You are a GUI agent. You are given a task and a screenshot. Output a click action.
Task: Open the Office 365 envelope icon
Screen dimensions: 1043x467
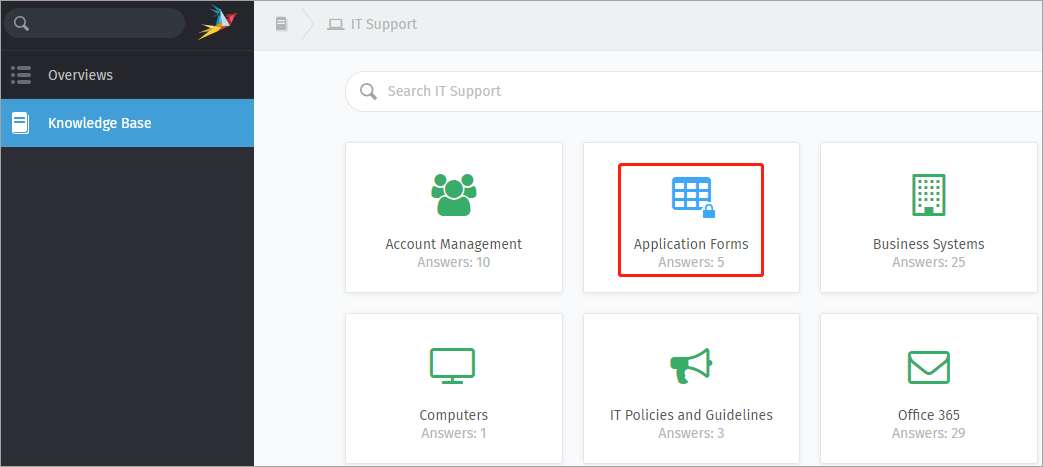tap(929, 367)
